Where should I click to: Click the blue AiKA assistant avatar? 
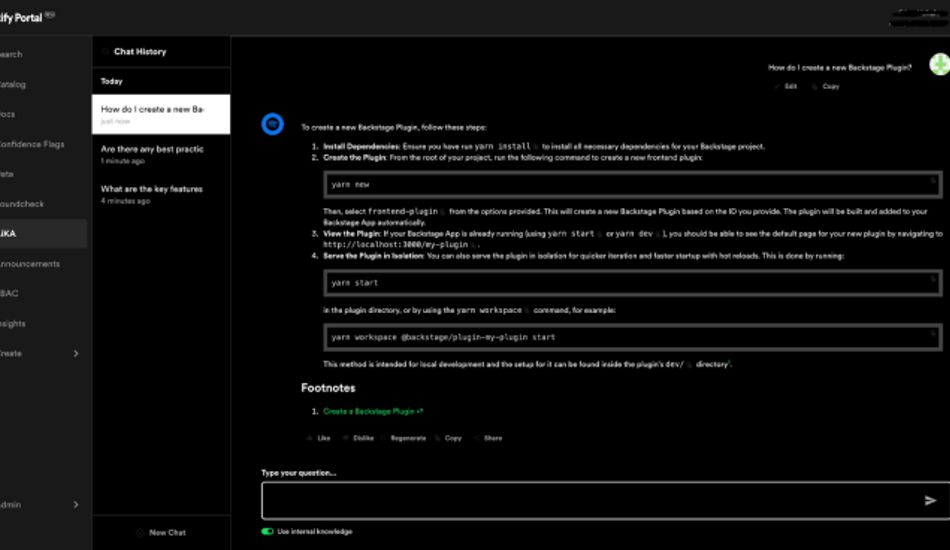click(x=272, y=124)
